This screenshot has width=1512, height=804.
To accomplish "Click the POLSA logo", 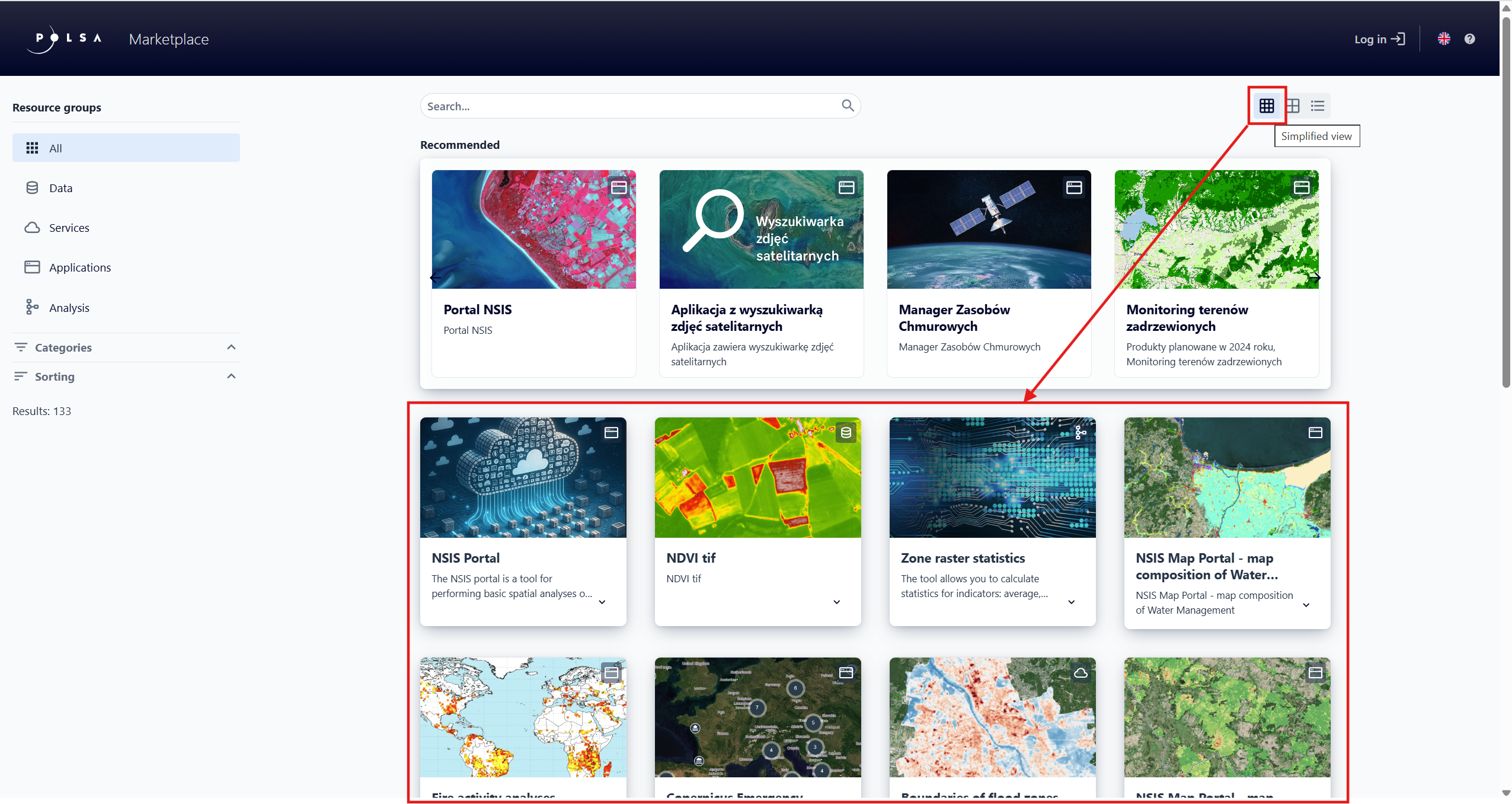I will click(64, 39).
